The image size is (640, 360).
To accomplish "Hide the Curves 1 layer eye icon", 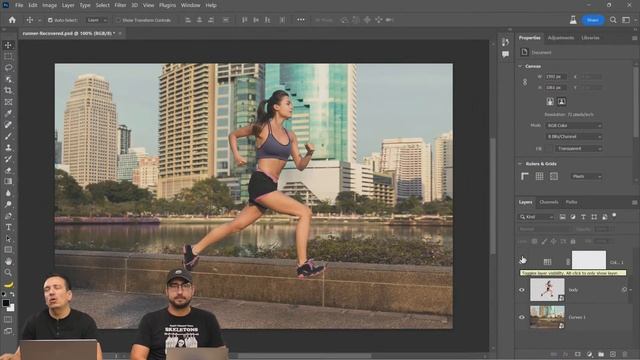I will coord(522,317).
